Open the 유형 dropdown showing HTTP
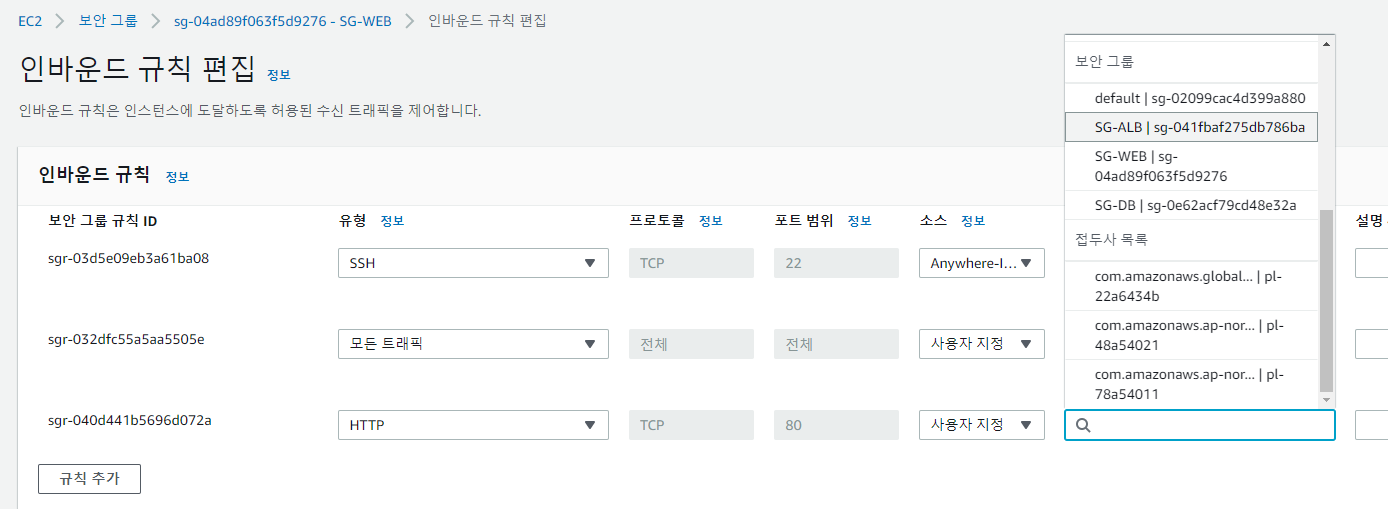This screenshot has height=509, width=1388. coord(473,425)
